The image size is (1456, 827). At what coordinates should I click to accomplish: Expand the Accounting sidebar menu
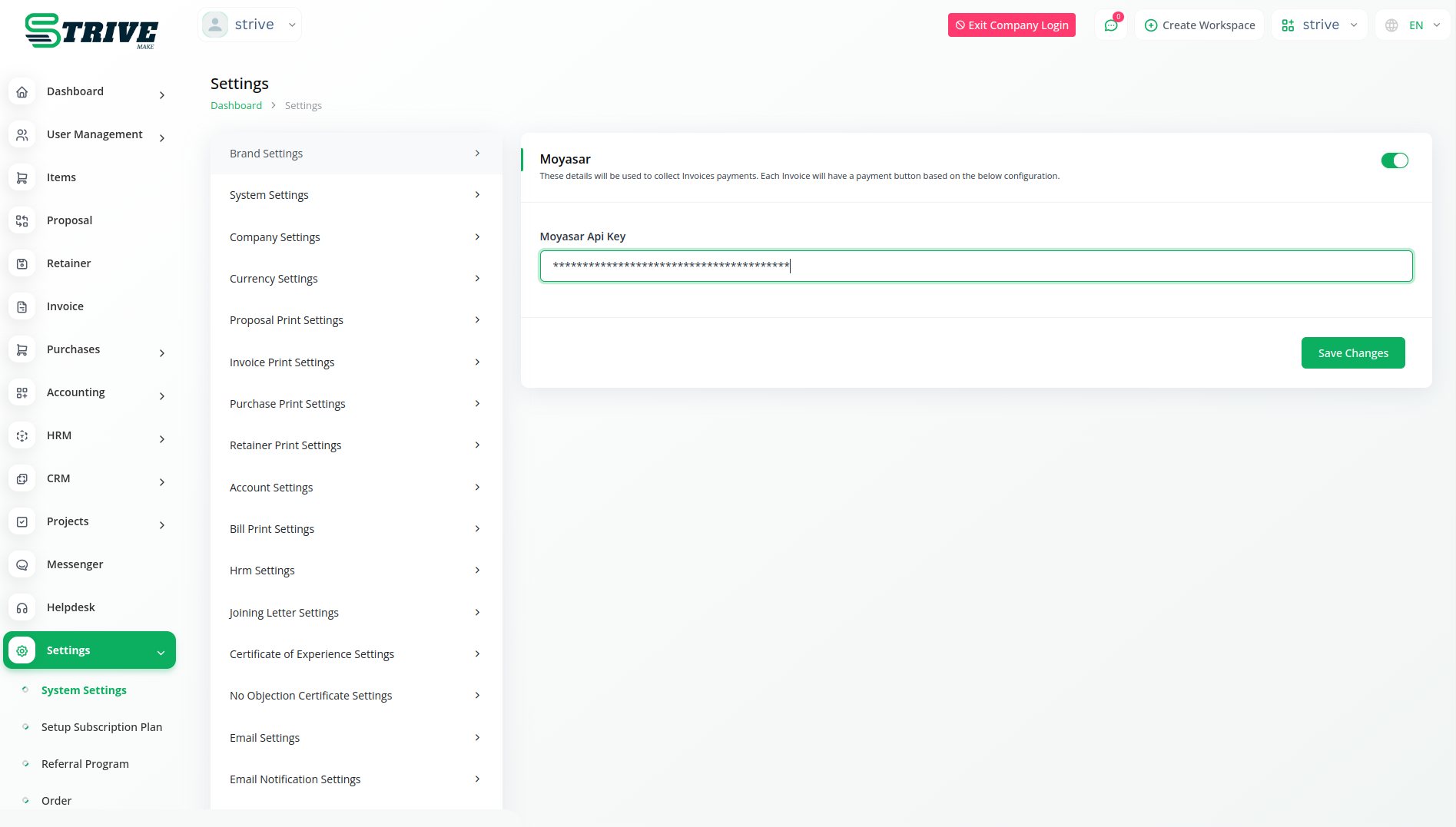(x=88, y=392)
